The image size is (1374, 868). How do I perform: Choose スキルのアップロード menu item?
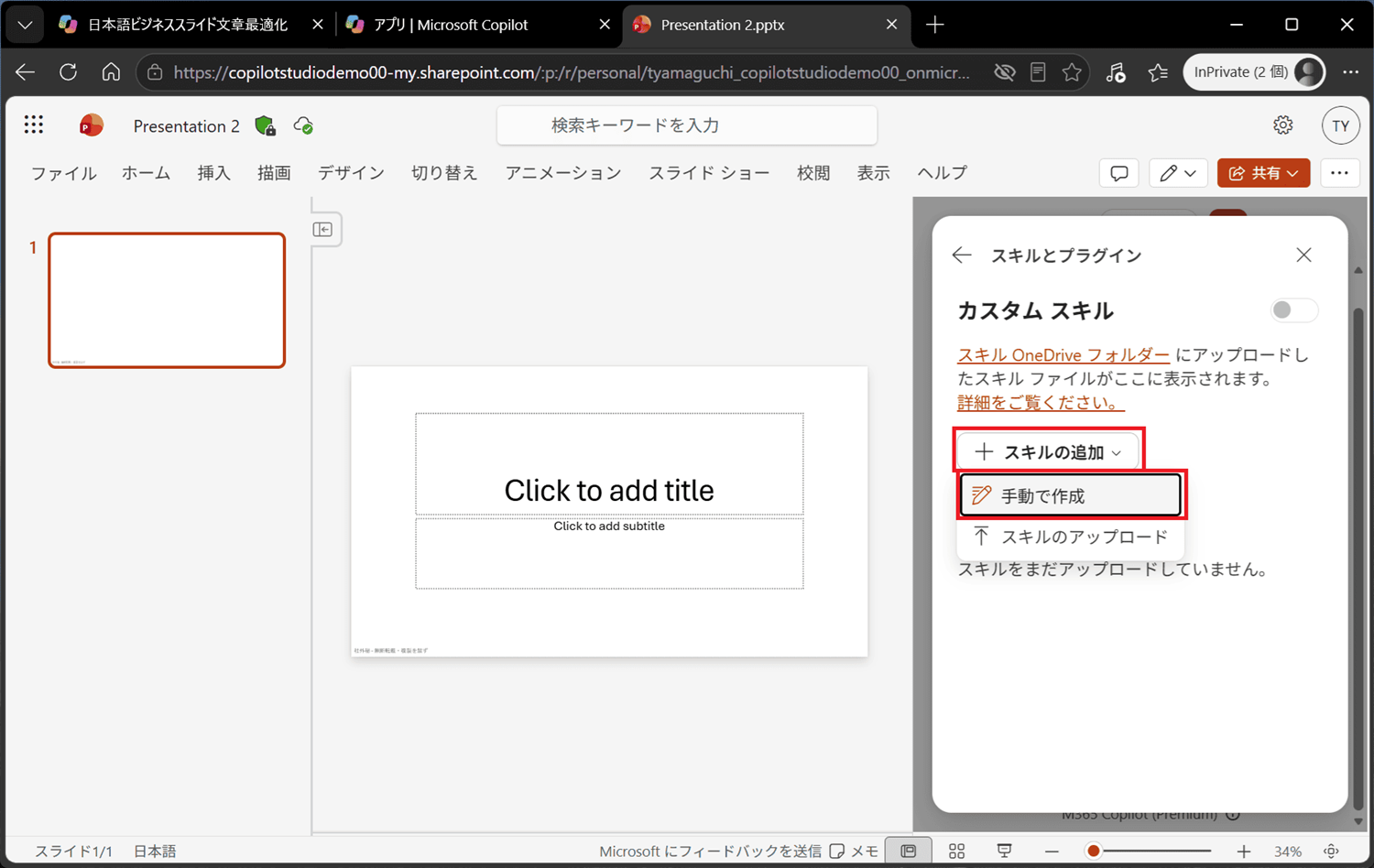pyautogui.click(x=1070, y=537)
